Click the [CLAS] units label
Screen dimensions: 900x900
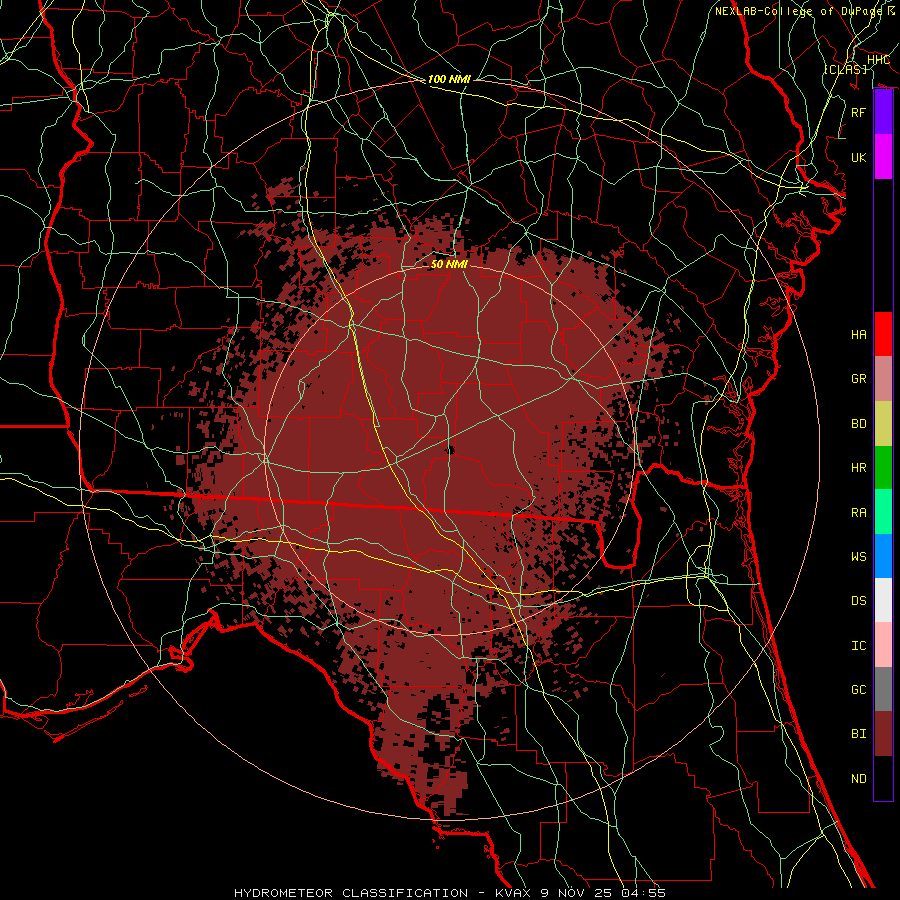point(845,69)
